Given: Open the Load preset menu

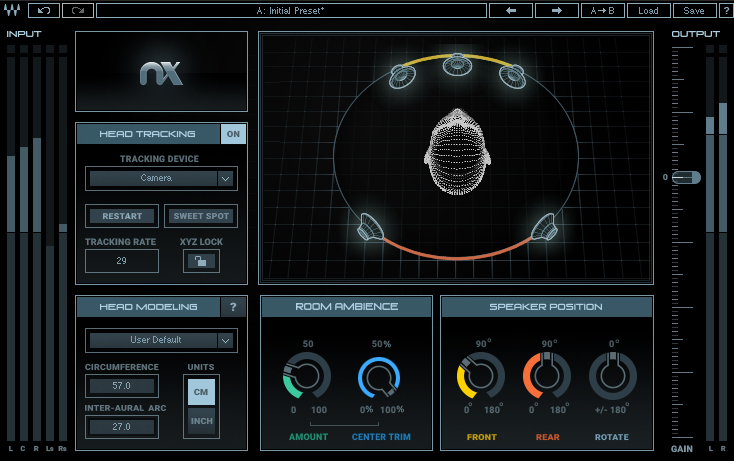Looking at the screenshot, I should click(x=648, y=10).
